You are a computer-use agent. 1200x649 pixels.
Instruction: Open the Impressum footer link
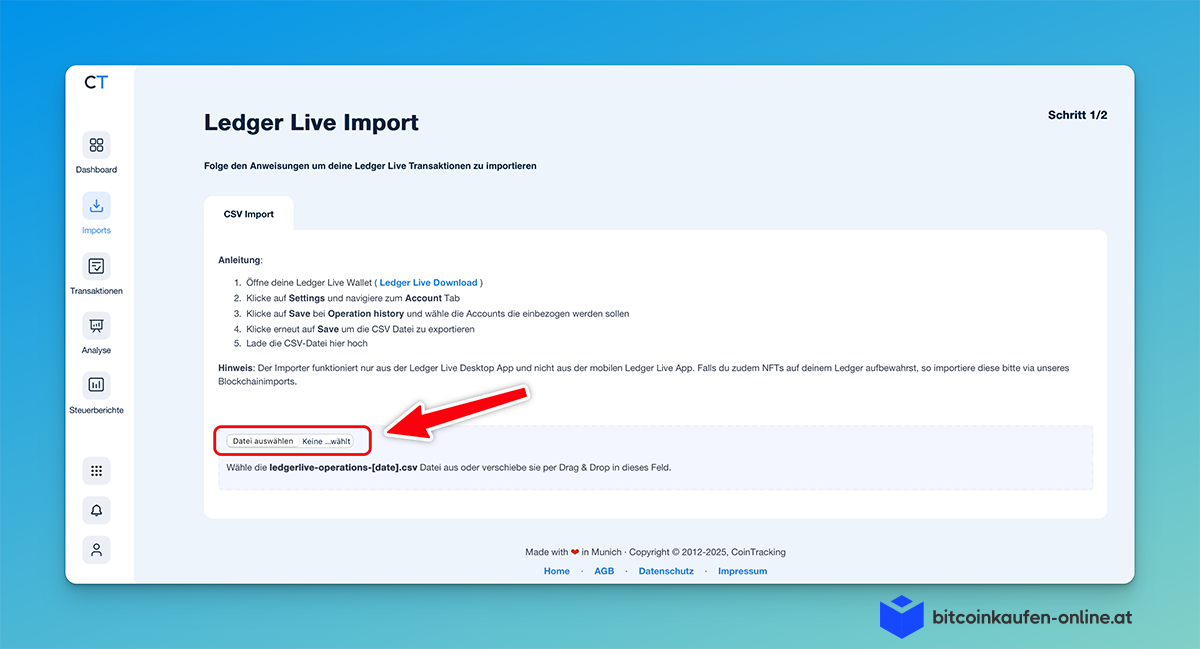742,571
